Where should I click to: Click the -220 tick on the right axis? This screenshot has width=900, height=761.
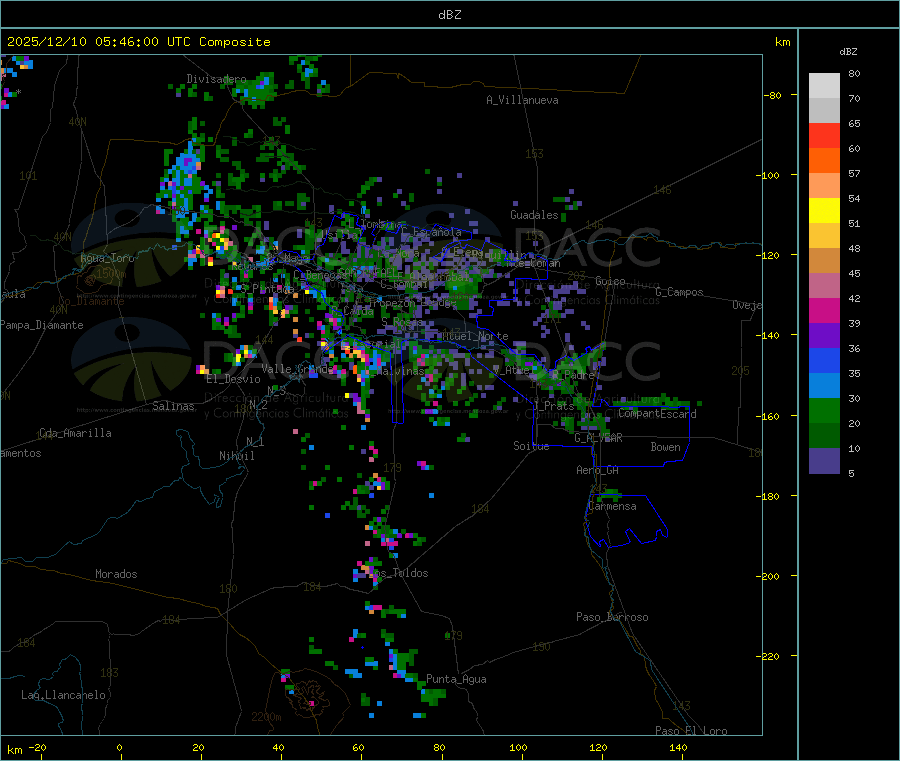(770, 657)
